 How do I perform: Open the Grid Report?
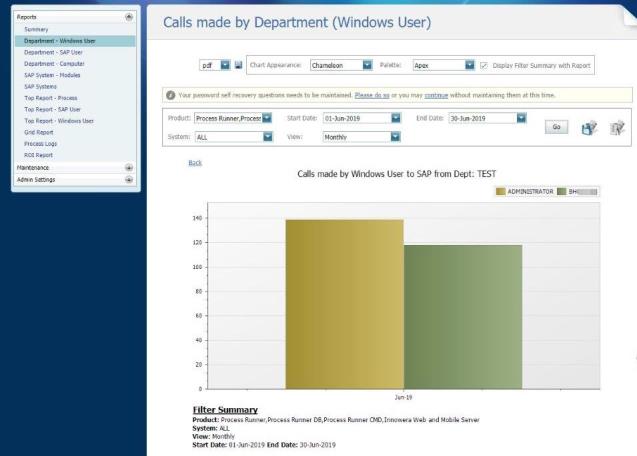pos(39,132)
